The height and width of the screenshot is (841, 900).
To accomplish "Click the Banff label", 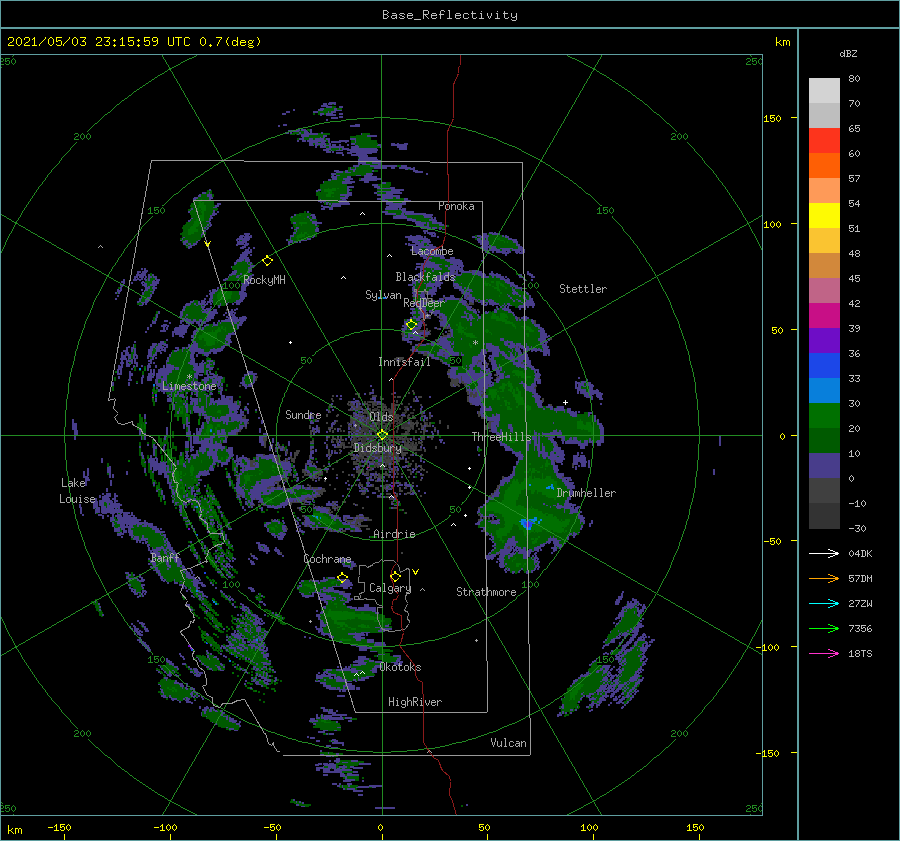I will pos(165,558).
